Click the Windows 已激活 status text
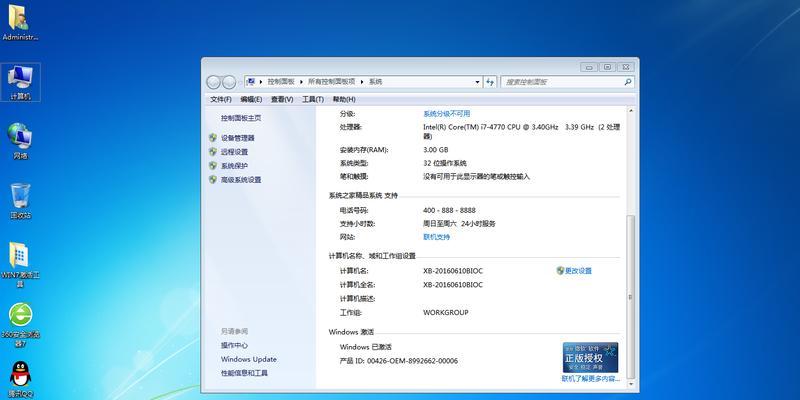800x400 pixels. 365,347
